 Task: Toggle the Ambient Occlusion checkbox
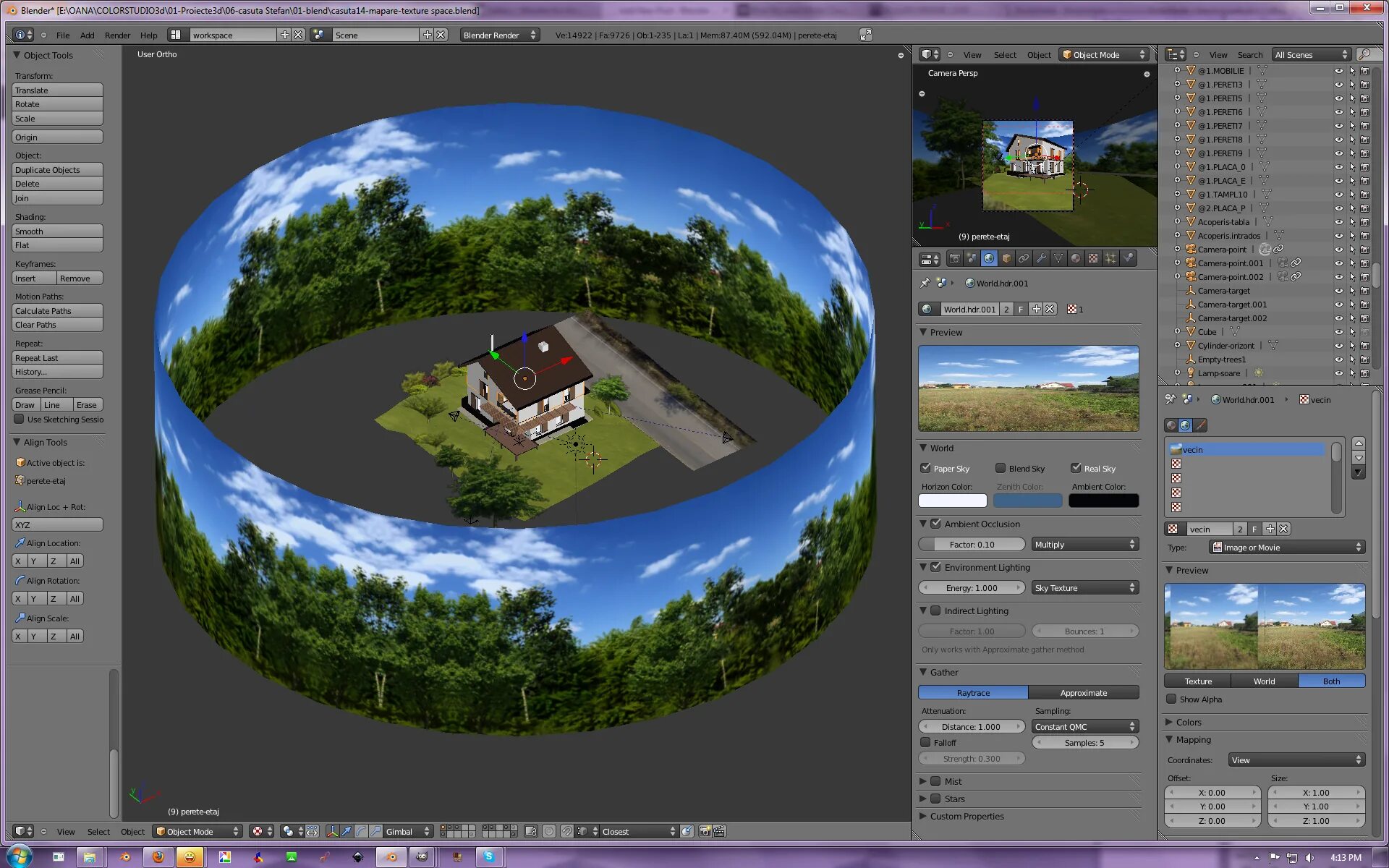click(x=935, y=524)
